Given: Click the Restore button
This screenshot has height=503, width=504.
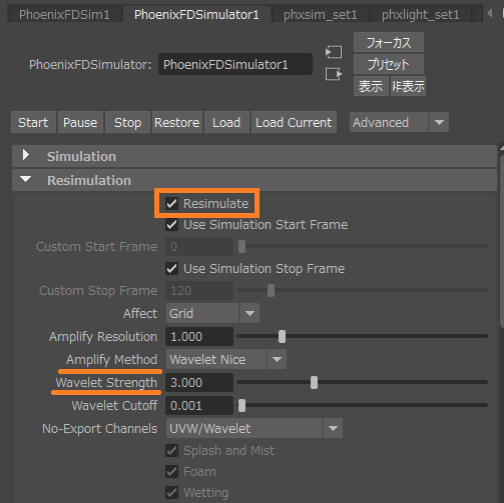Looking at the screenshot, I should pyautogui.click(x=177, y=122).
